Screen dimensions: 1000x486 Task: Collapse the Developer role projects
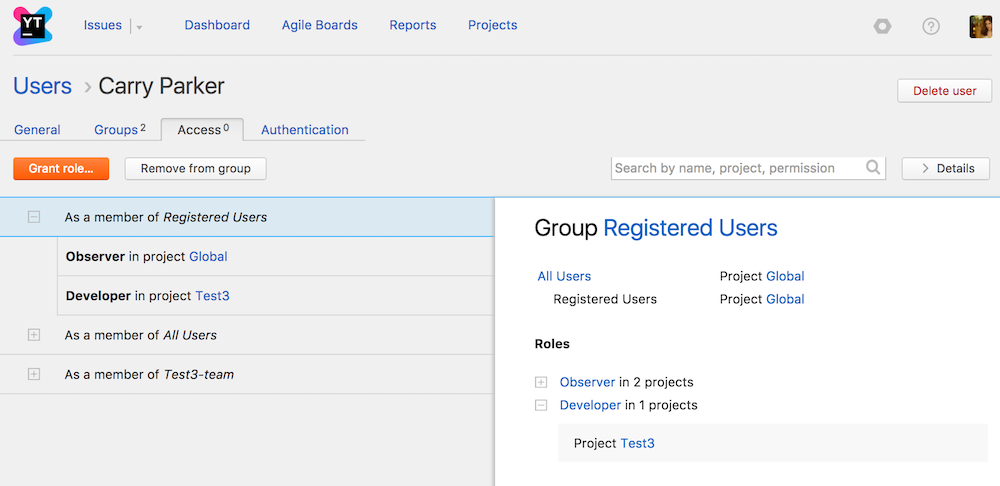click(541, 405)
